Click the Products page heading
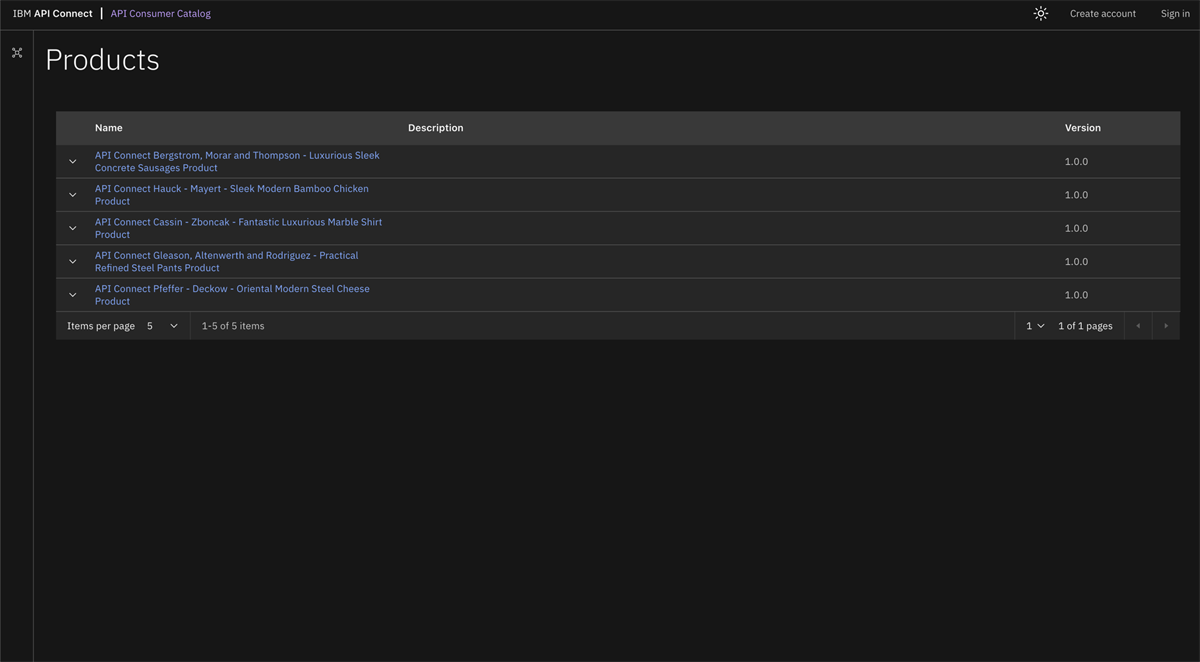The image size is (1200, 662). (x=102, y=60)
